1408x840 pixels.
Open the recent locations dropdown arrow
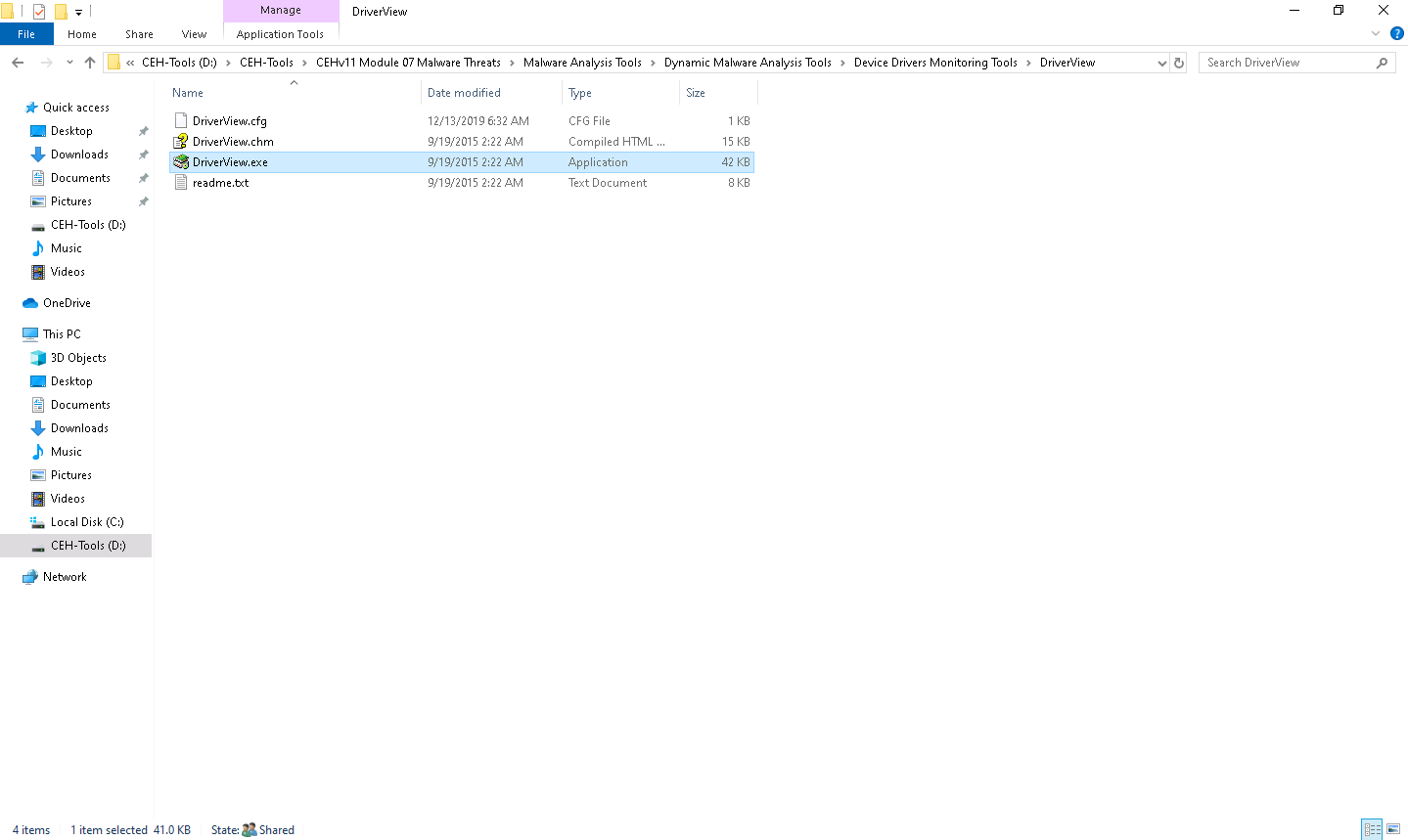69,63
